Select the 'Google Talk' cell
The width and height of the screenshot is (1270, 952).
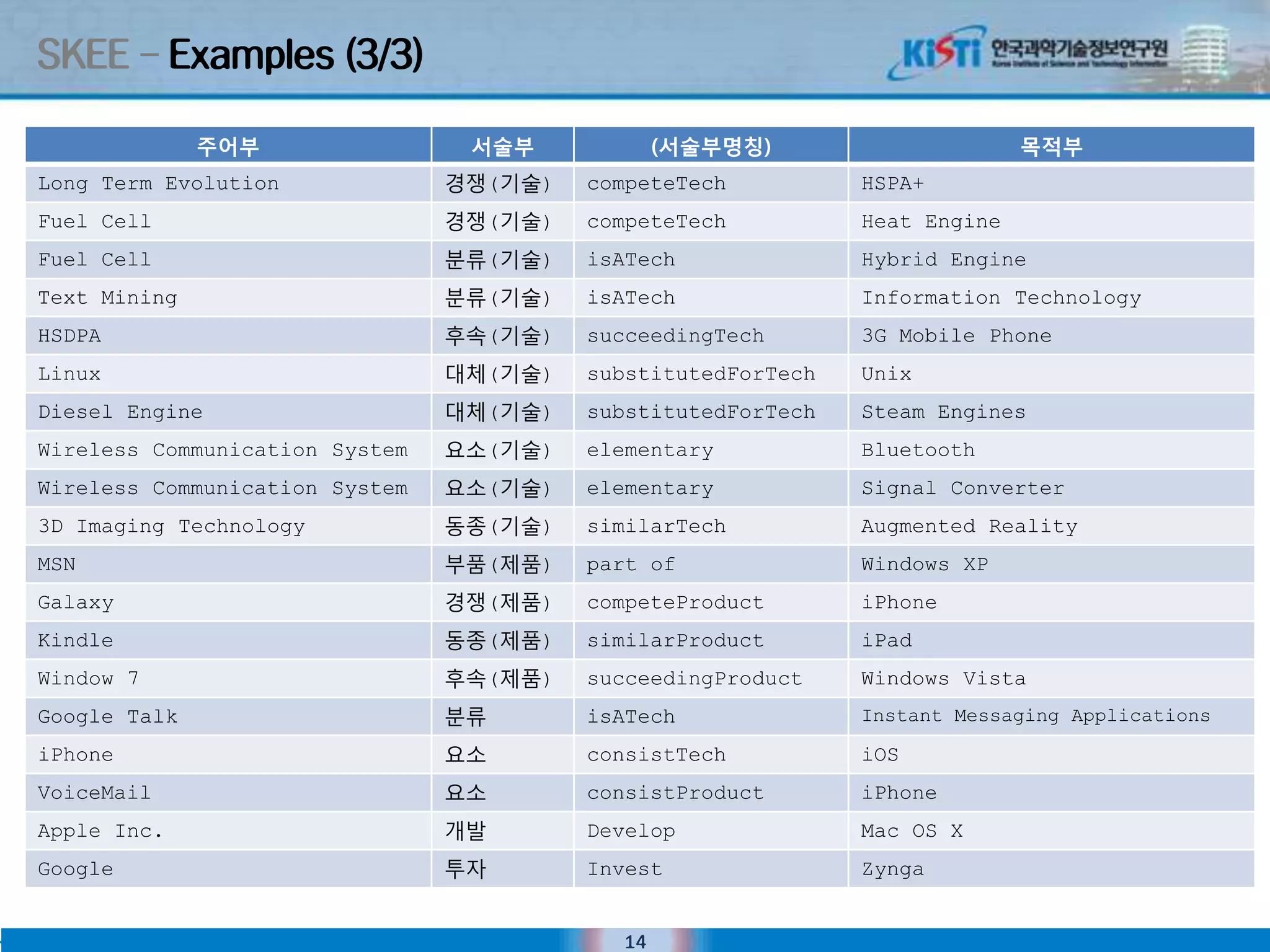pyautogui.click(x=228, y=717)
